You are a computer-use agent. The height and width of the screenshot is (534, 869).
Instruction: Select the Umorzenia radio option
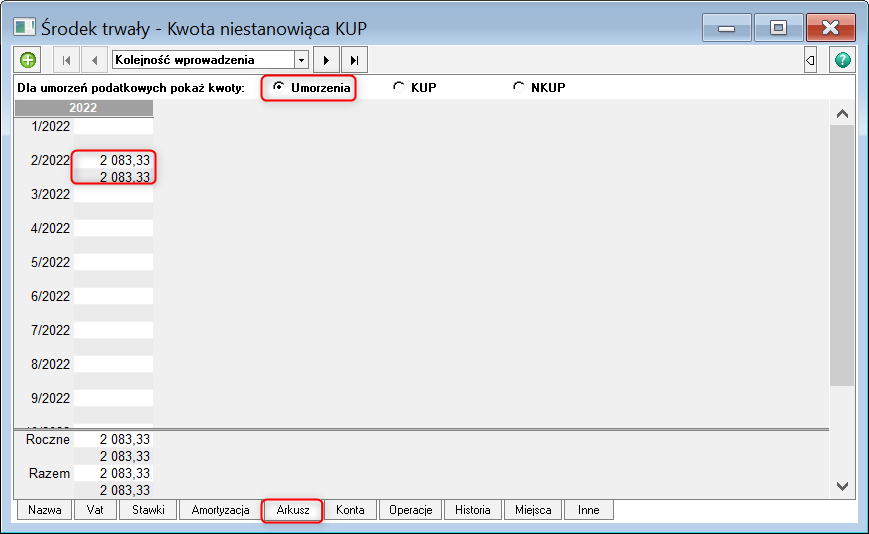(x=311, y=88)
